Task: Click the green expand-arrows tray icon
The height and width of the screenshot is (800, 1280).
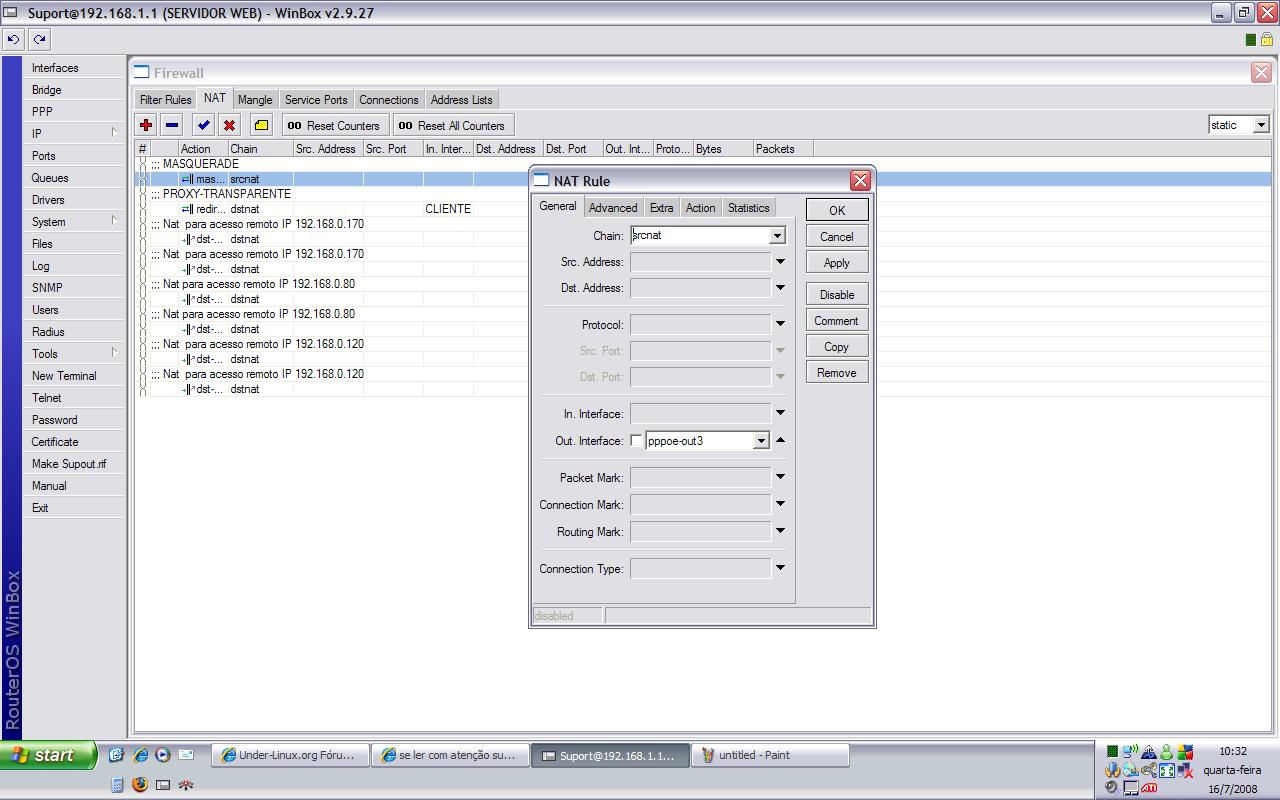Action: point(1167,770)
